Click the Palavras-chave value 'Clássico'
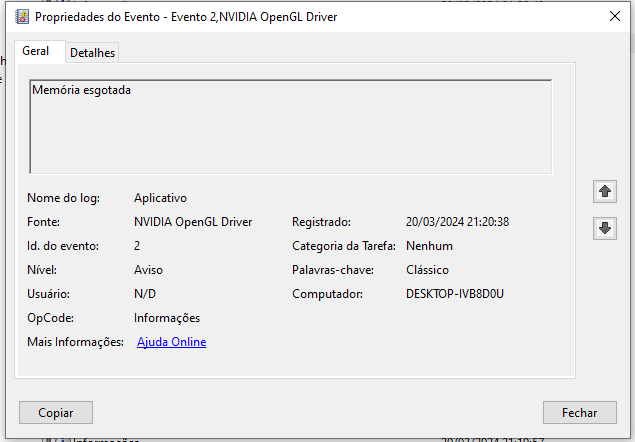This screenshot has height=442, width=635. coord(427,270)
